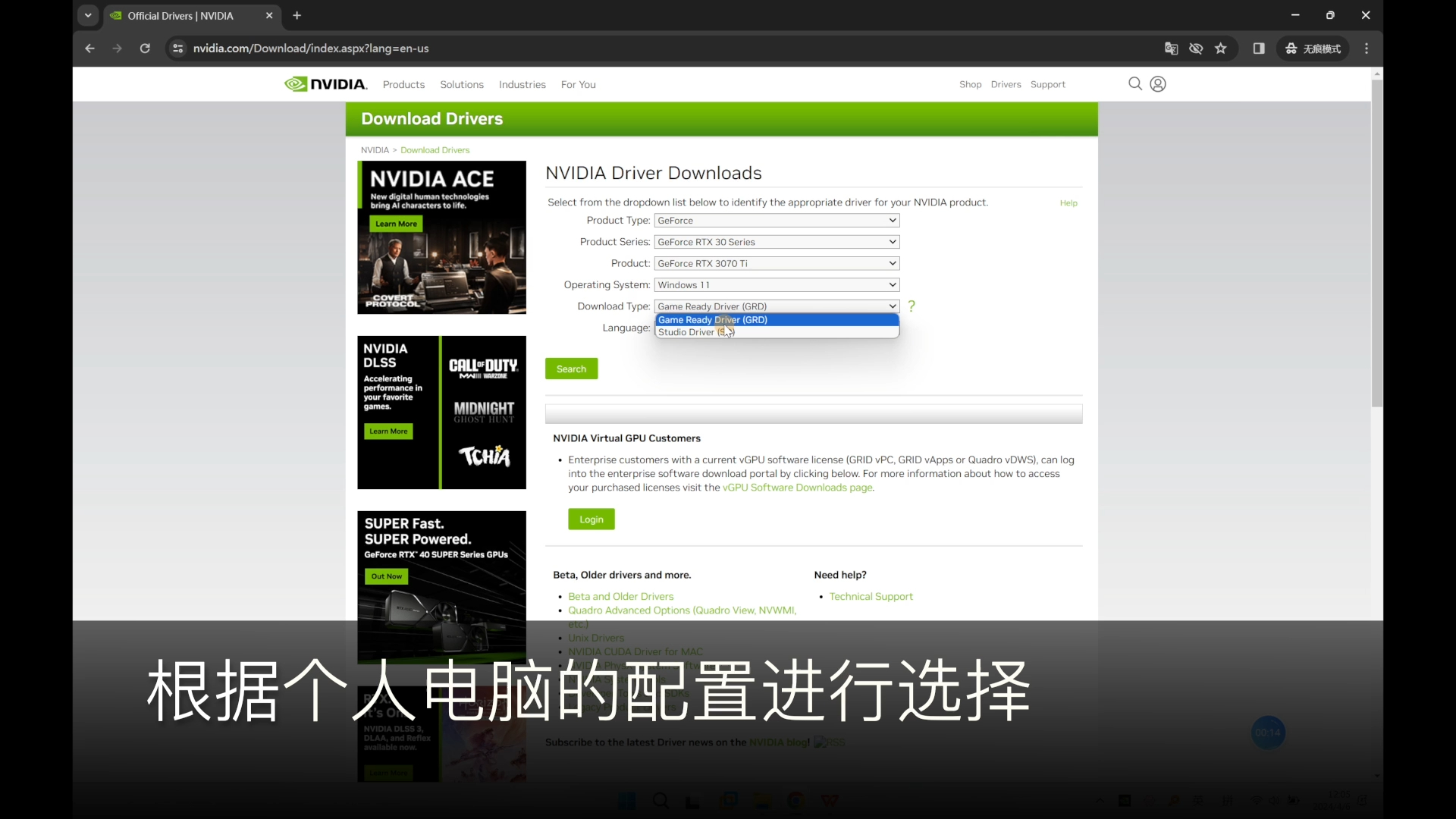Click the green question mark help icon
Image resolution: width=1456 pixels, height=819 pixels.
coord(912,306)
